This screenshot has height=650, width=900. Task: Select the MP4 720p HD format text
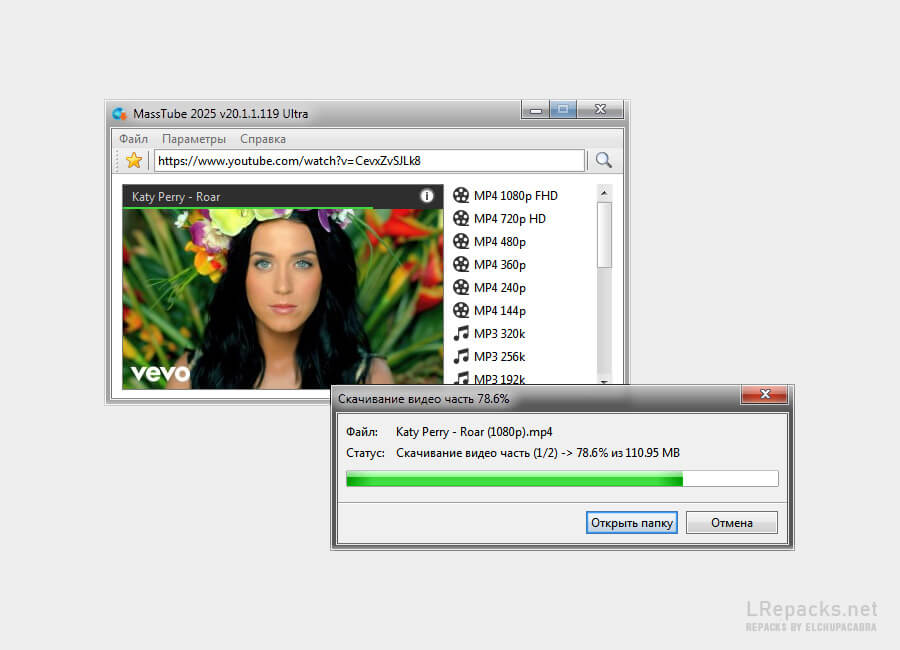[x=510, y=219]
